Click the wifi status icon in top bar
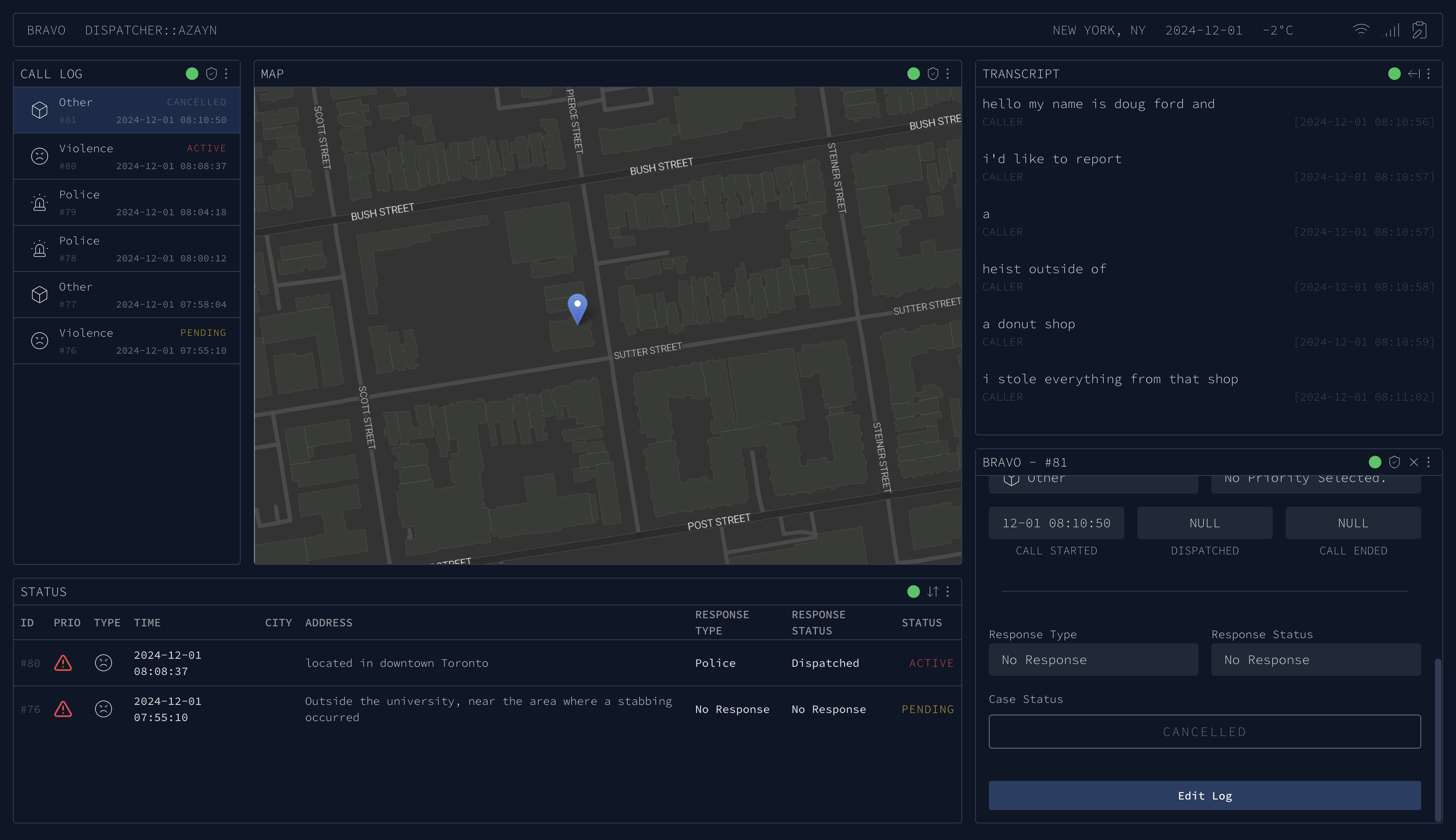Viewport: 1456px width, 840px height. (1361, 30)
